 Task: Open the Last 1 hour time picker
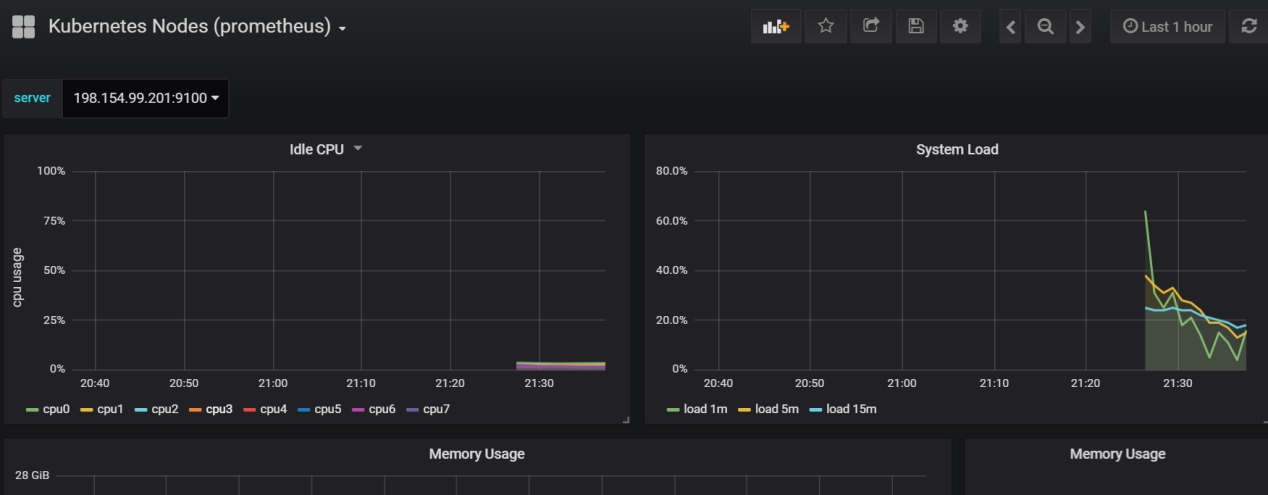pos(1168,27)
